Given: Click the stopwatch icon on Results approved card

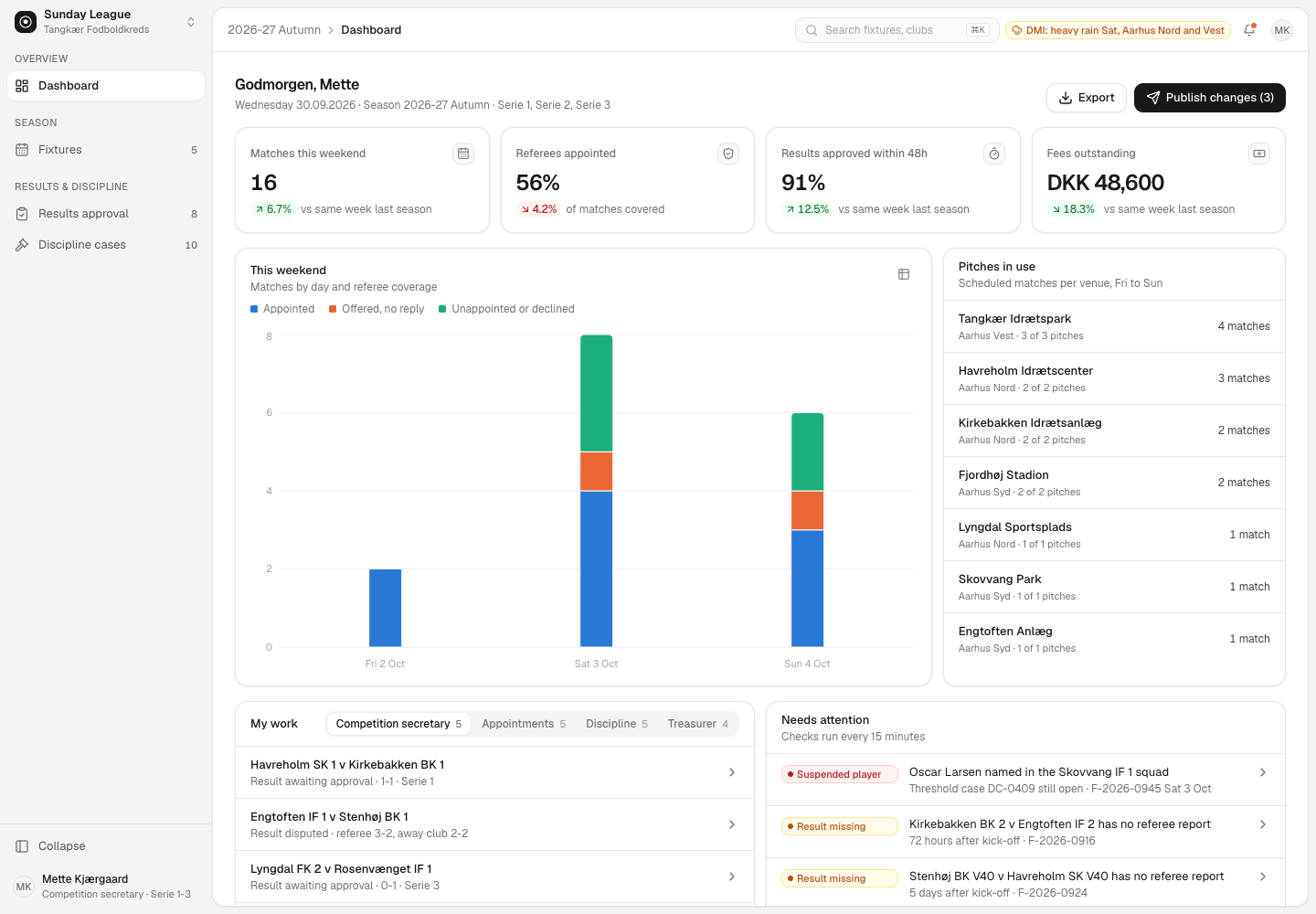Looking at the screenshot, I should (x=994, y=154).
